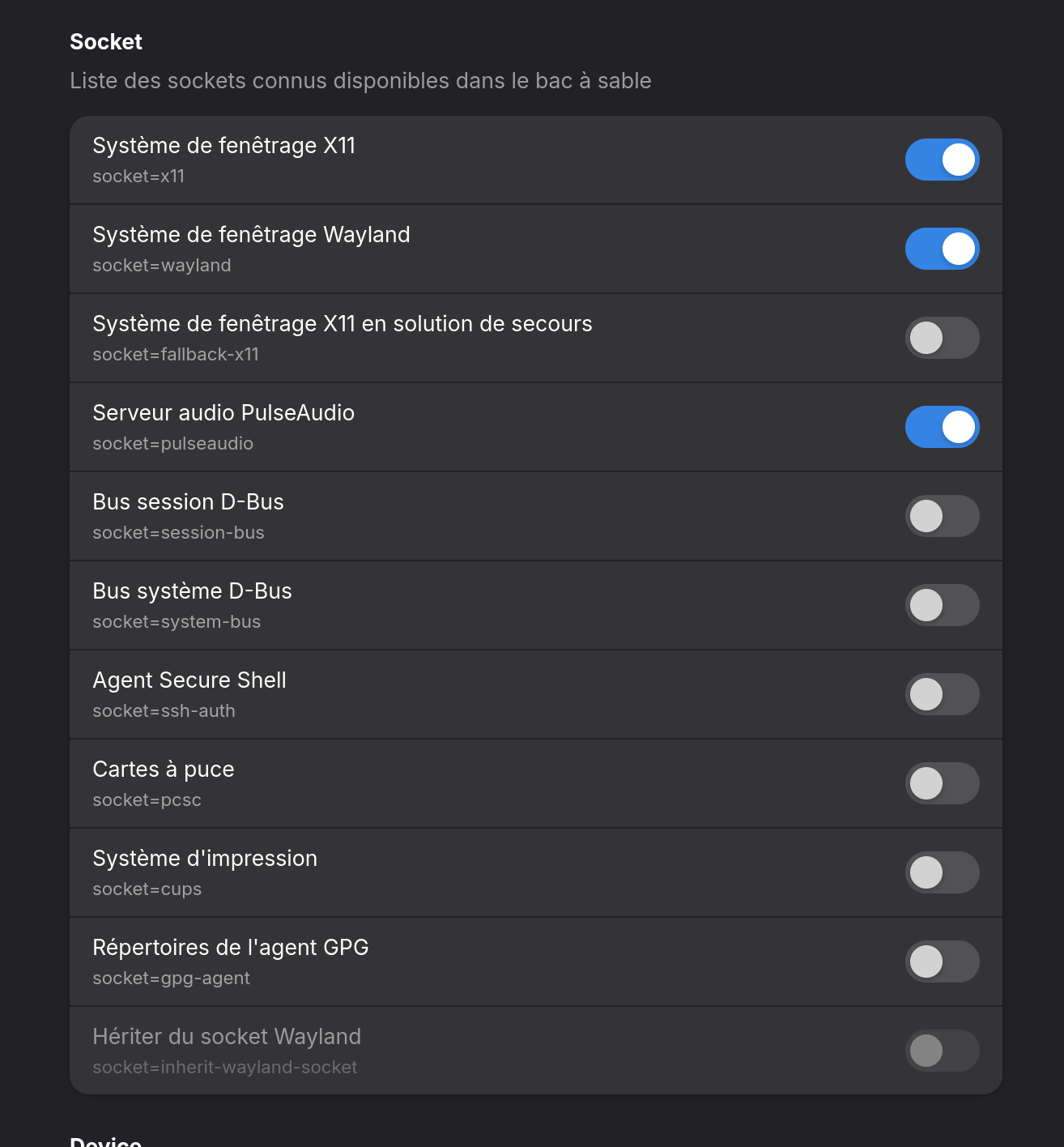
Task: Enable the D-Bus session bus switch
Action: 942,516
